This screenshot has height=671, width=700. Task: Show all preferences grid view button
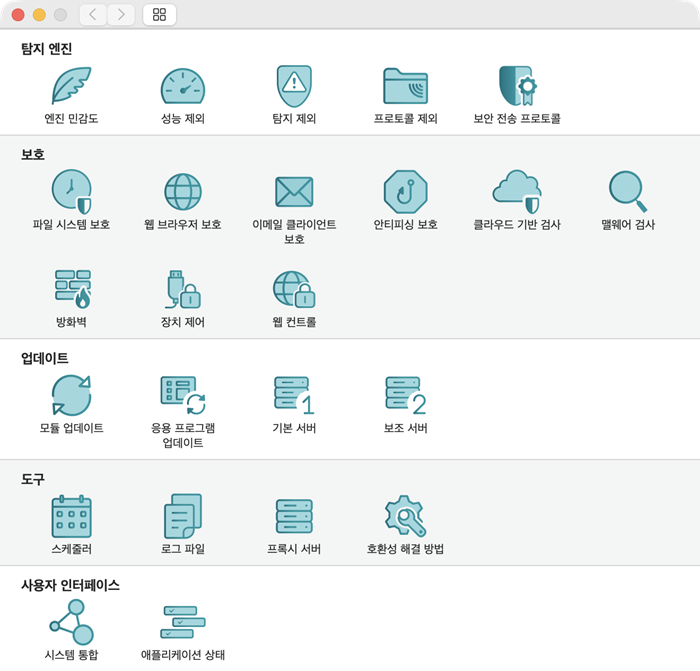159,15
